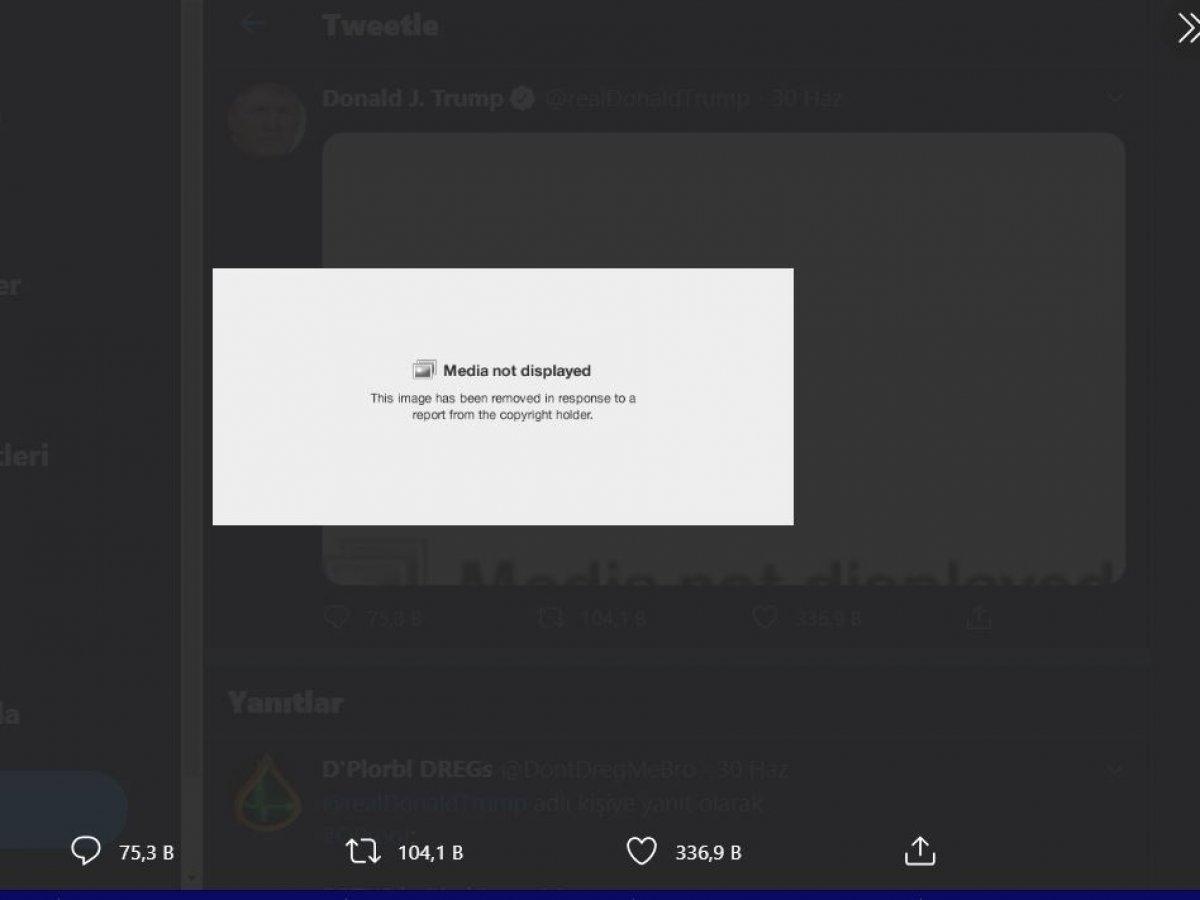Open the Media not displayed image
1200x900 pixels.
point(503,396)
